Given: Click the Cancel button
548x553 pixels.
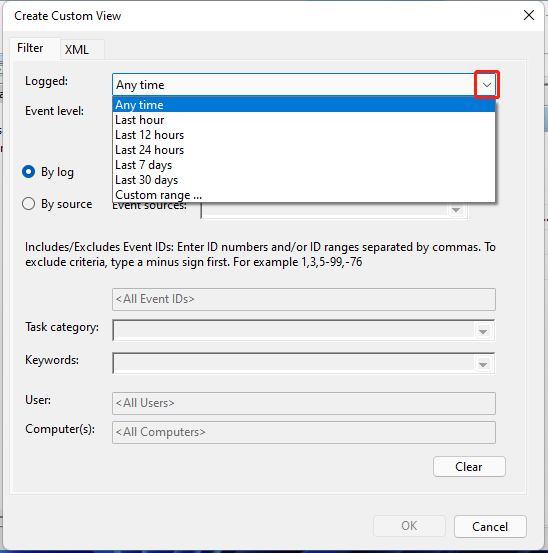Looking at the screenshot, I should pyautogui.click(x=490, y=526).
